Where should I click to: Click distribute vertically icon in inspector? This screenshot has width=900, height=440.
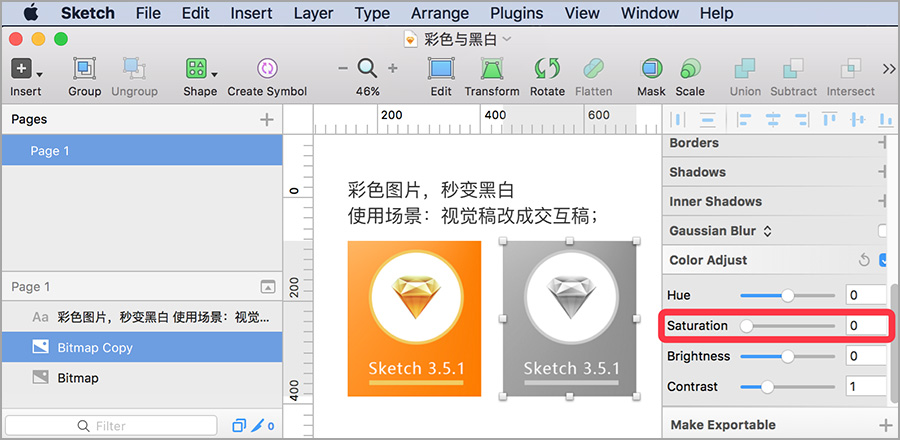708,119
